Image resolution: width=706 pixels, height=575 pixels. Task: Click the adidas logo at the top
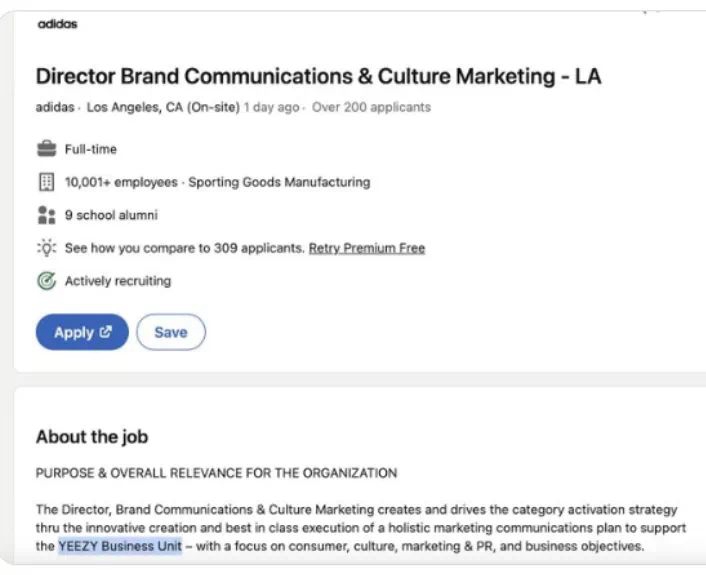57,24
